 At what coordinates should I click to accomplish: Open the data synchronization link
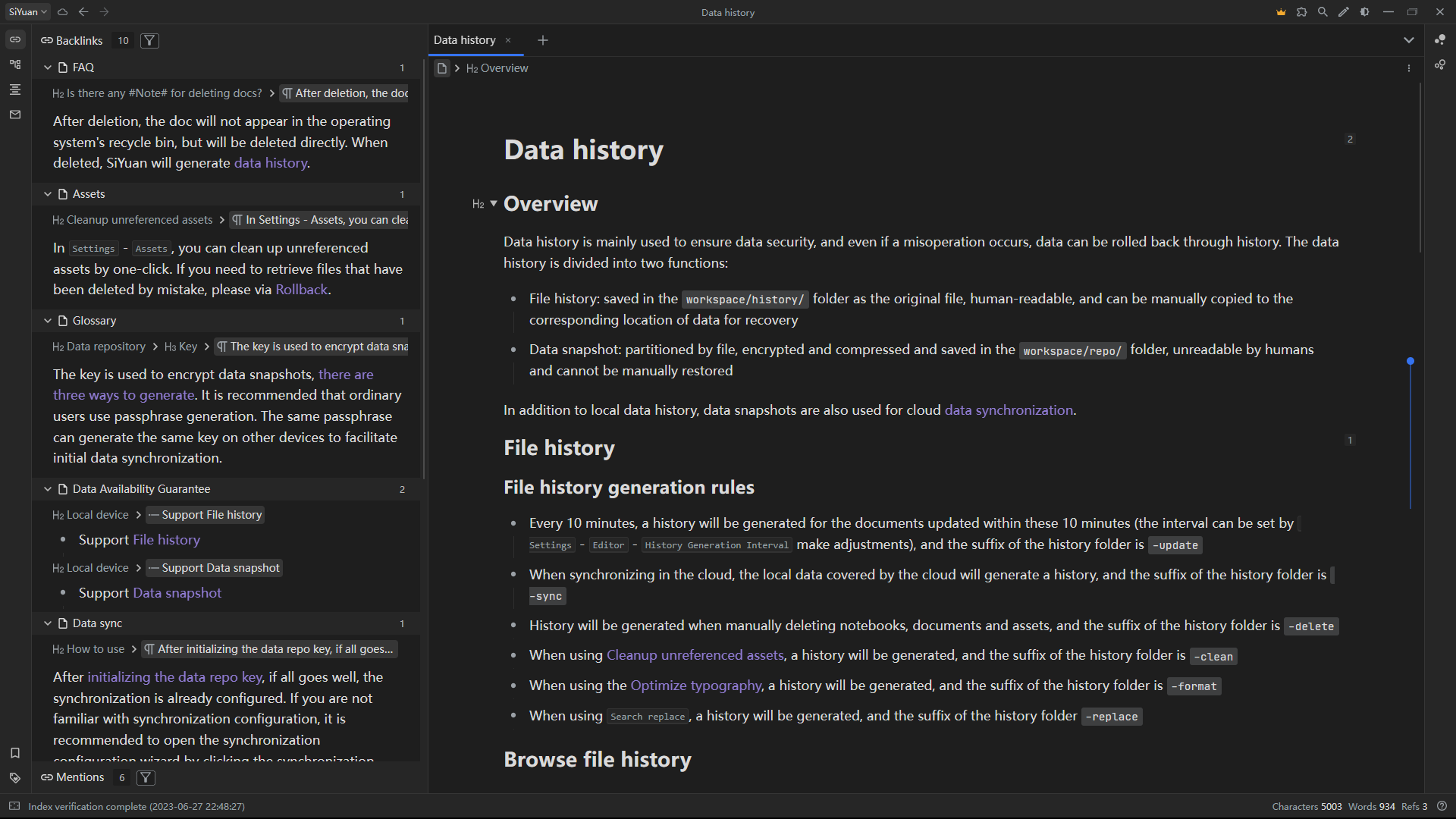[1009, 410]
